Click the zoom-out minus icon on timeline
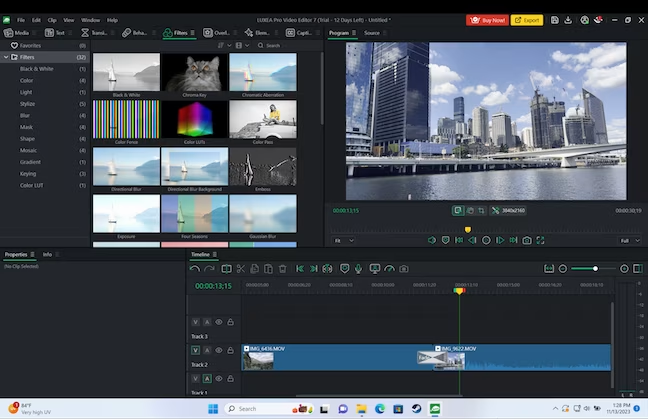 click(x=563, y=269)
